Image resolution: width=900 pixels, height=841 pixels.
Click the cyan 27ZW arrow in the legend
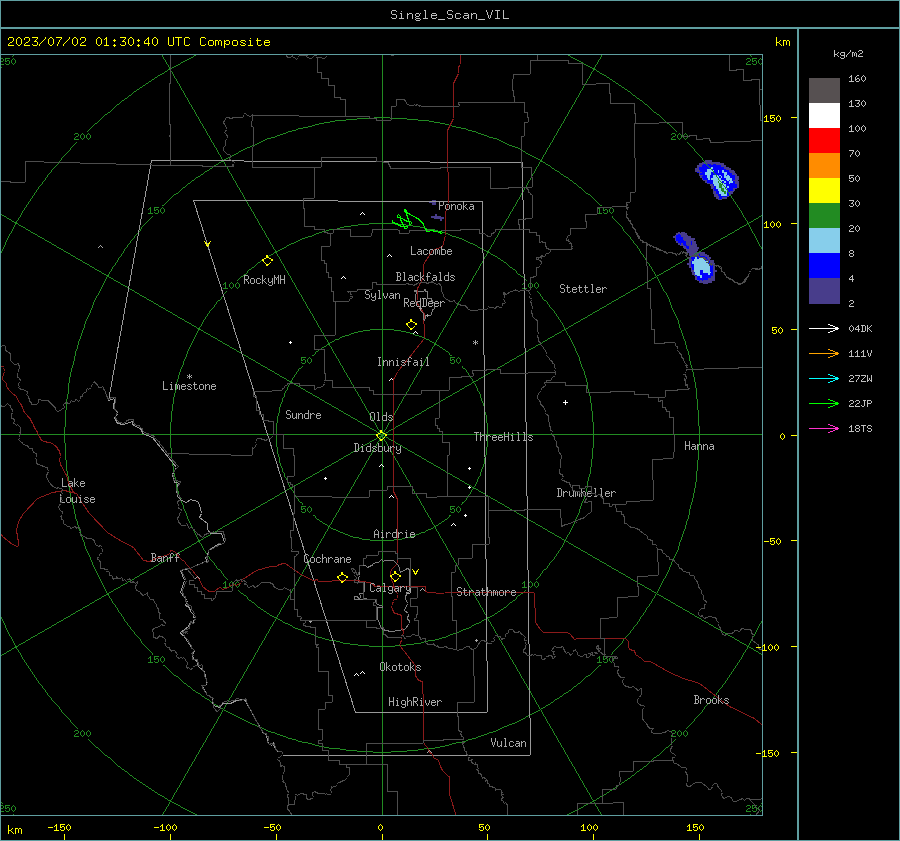point(824,378)
